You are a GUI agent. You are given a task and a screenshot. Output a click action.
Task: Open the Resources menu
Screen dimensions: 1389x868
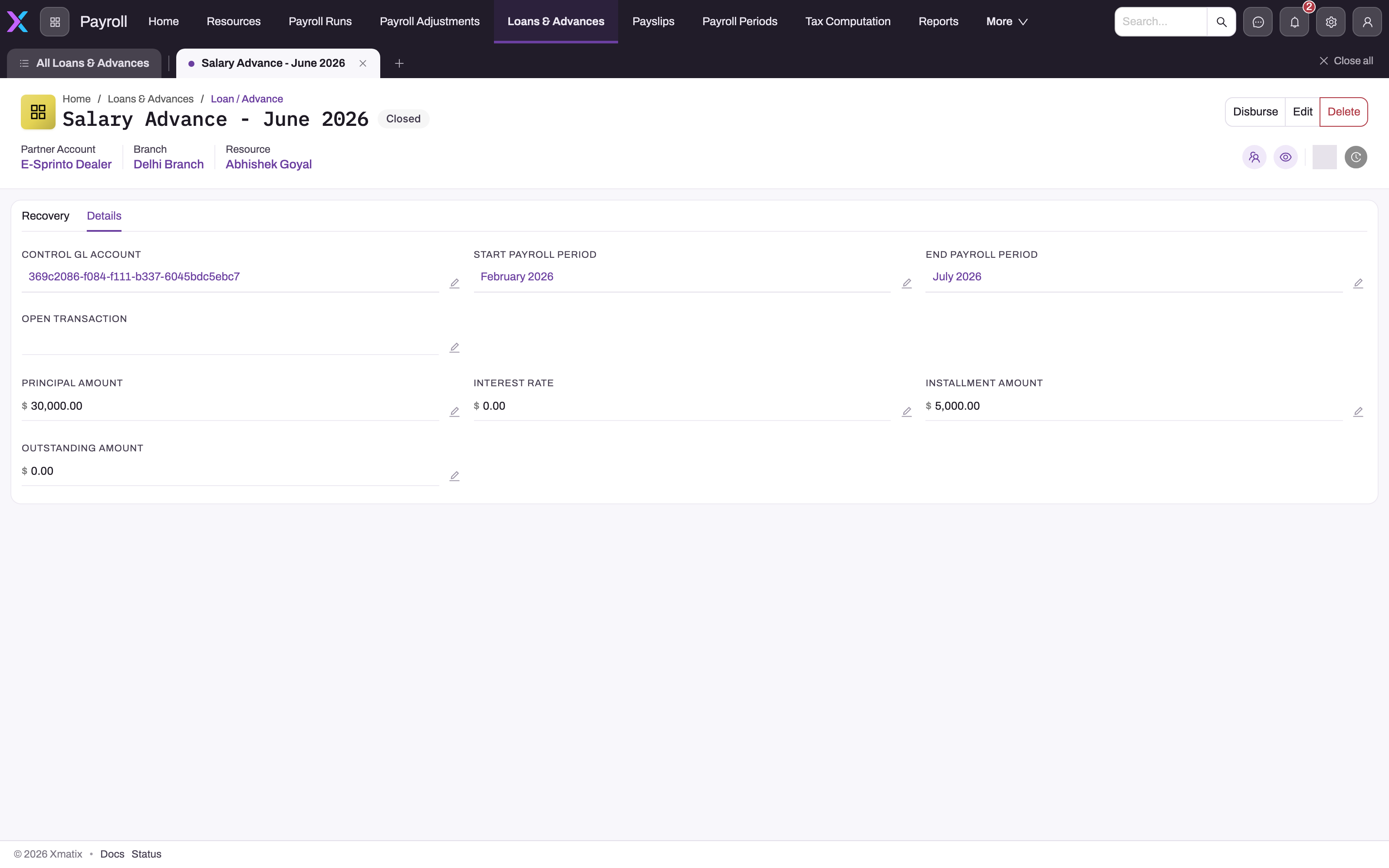pyautogui.click(x=234, y=22)
